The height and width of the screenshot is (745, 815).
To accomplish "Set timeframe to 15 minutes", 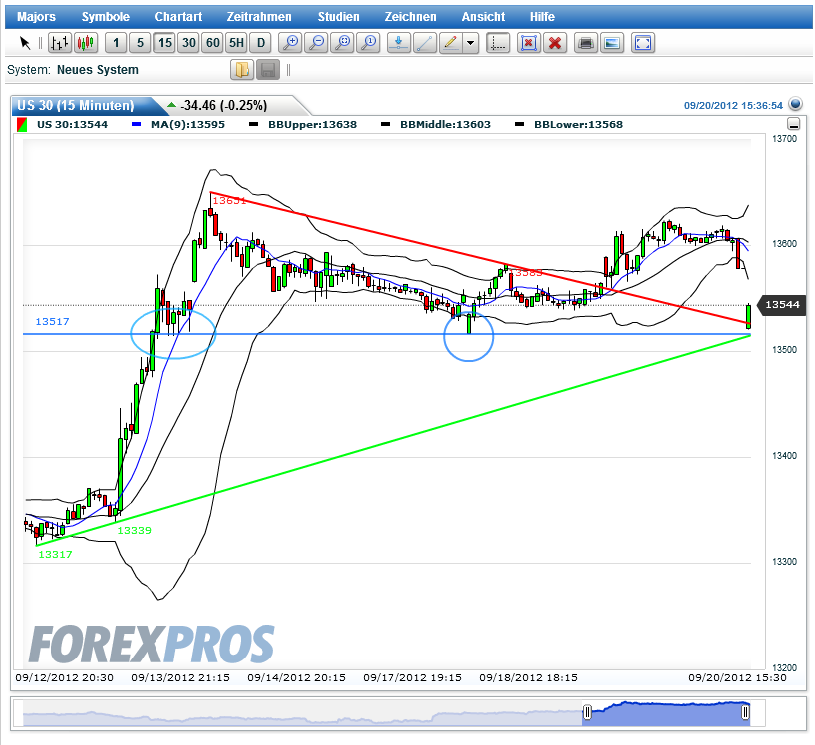I will coord(165,43).
